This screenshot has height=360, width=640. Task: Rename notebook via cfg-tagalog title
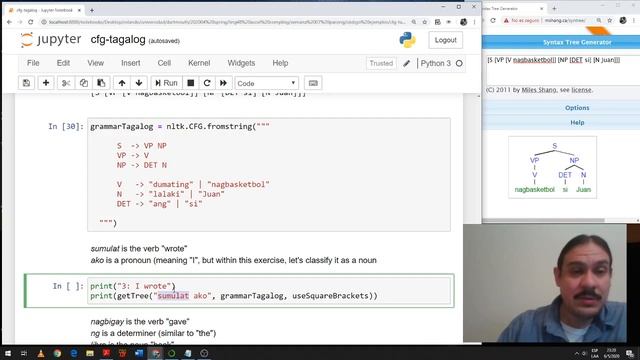118,40
